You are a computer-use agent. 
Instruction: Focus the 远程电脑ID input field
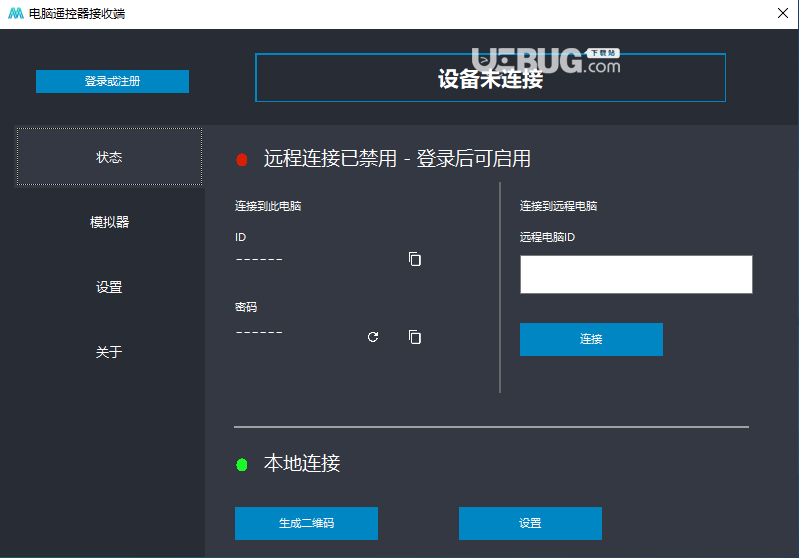tap(636, 275)
